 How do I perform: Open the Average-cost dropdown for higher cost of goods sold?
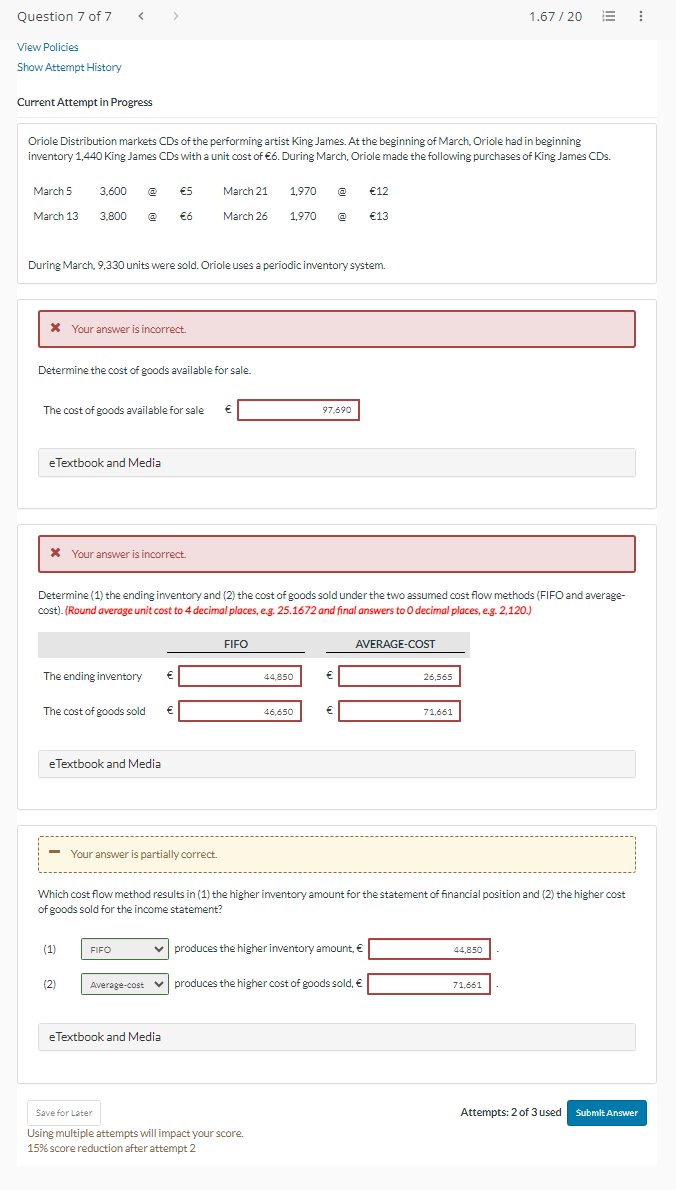(x=124, y=984)
